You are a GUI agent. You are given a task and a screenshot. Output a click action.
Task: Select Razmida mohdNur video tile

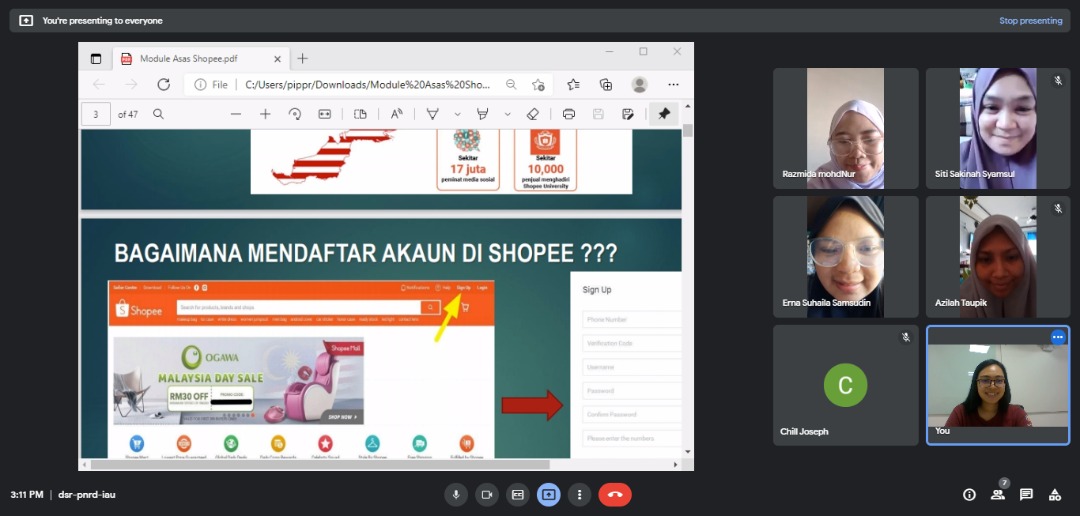tap(846, 128)
